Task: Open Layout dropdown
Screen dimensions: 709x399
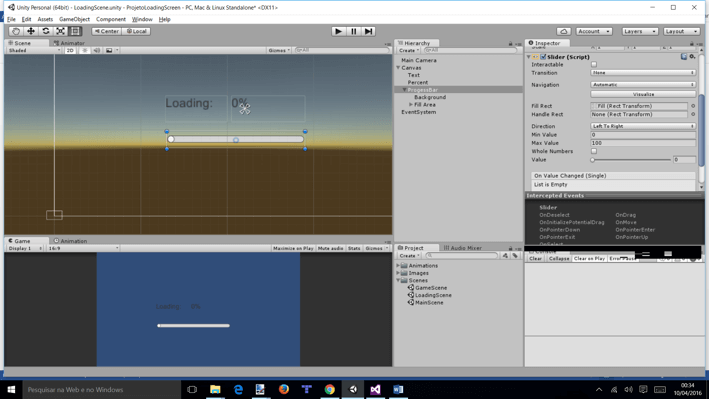Action: point(681,31)
